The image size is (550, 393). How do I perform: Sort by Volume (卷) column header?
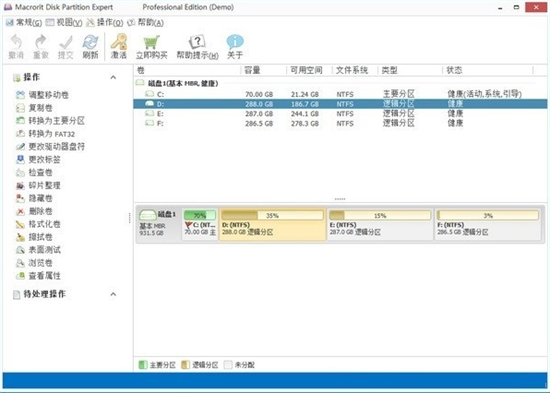tap(187, 71)
